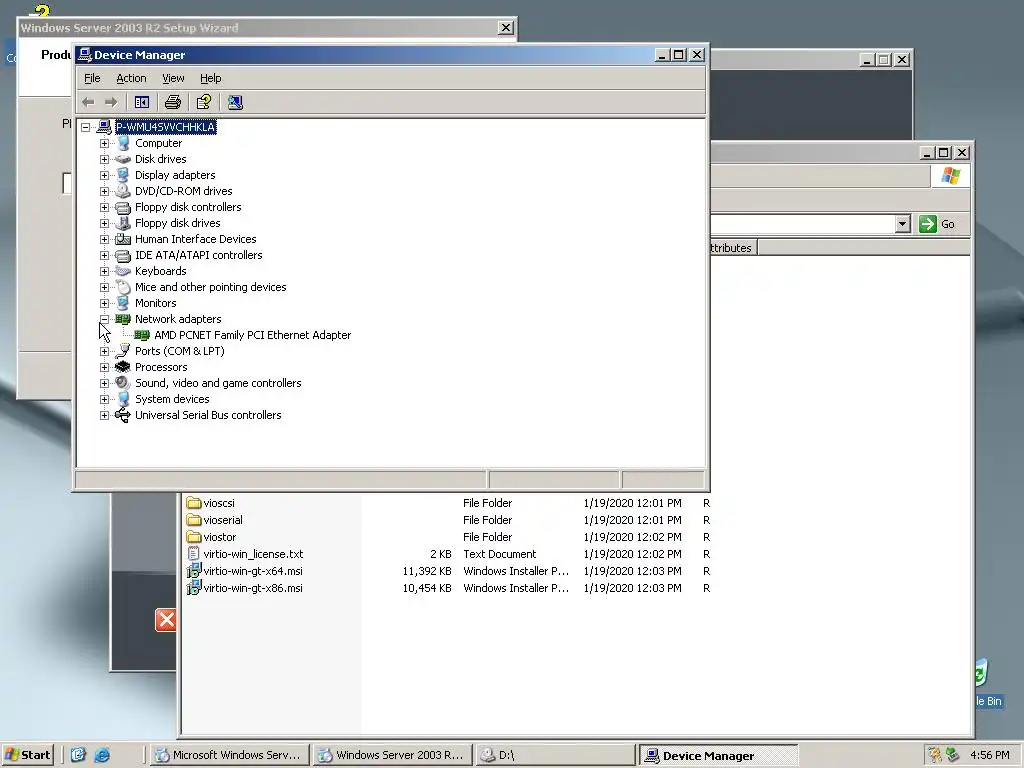Select root node P-WMU4SVVCHHKLA

(165, 127)
